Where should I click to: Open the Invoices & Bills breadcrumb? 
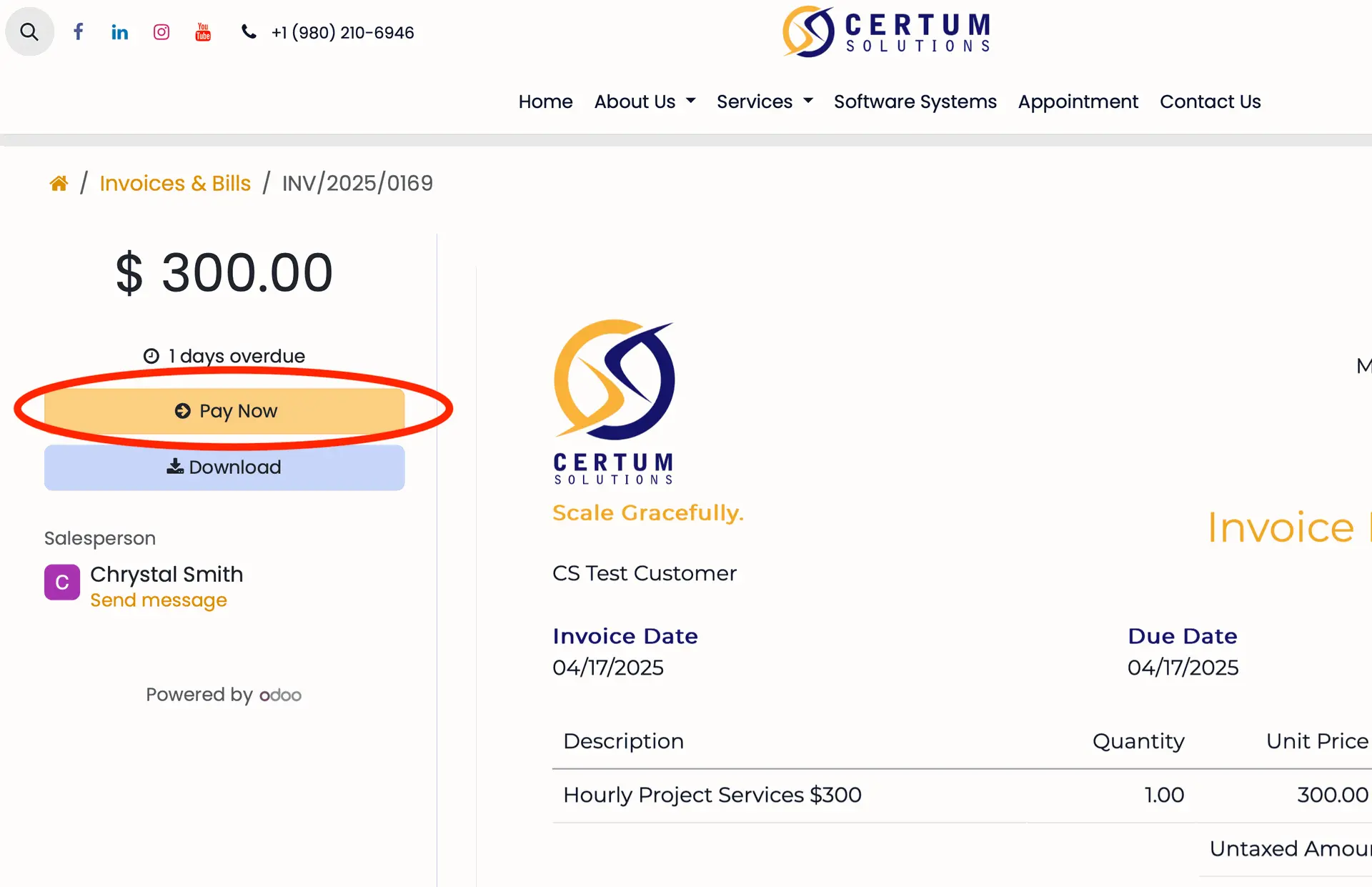(x=175, y=183)
